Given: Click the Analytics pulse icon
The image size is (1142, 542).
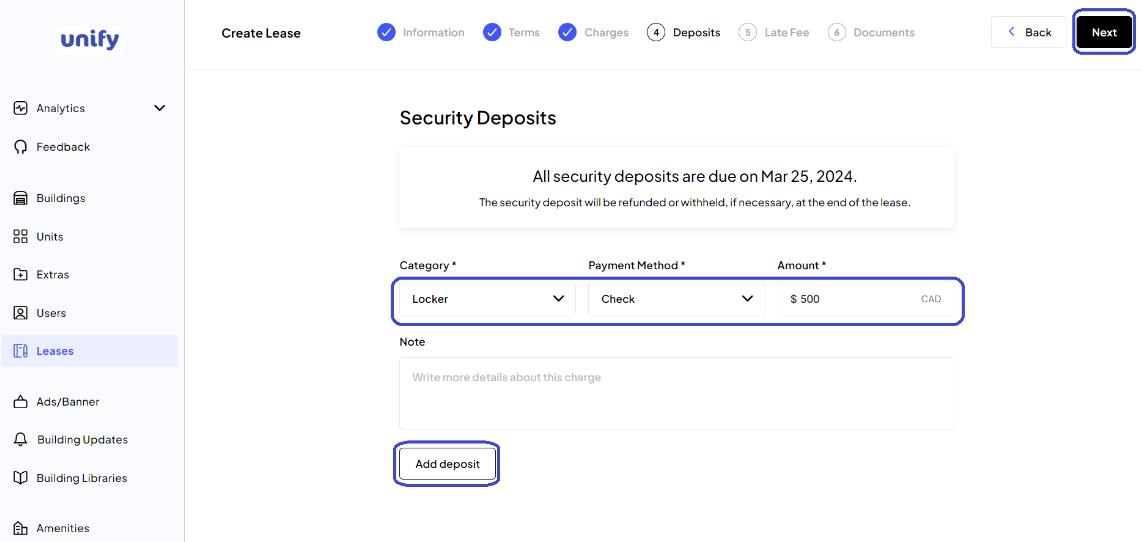Looking at the screenshot, I should 20,108.
